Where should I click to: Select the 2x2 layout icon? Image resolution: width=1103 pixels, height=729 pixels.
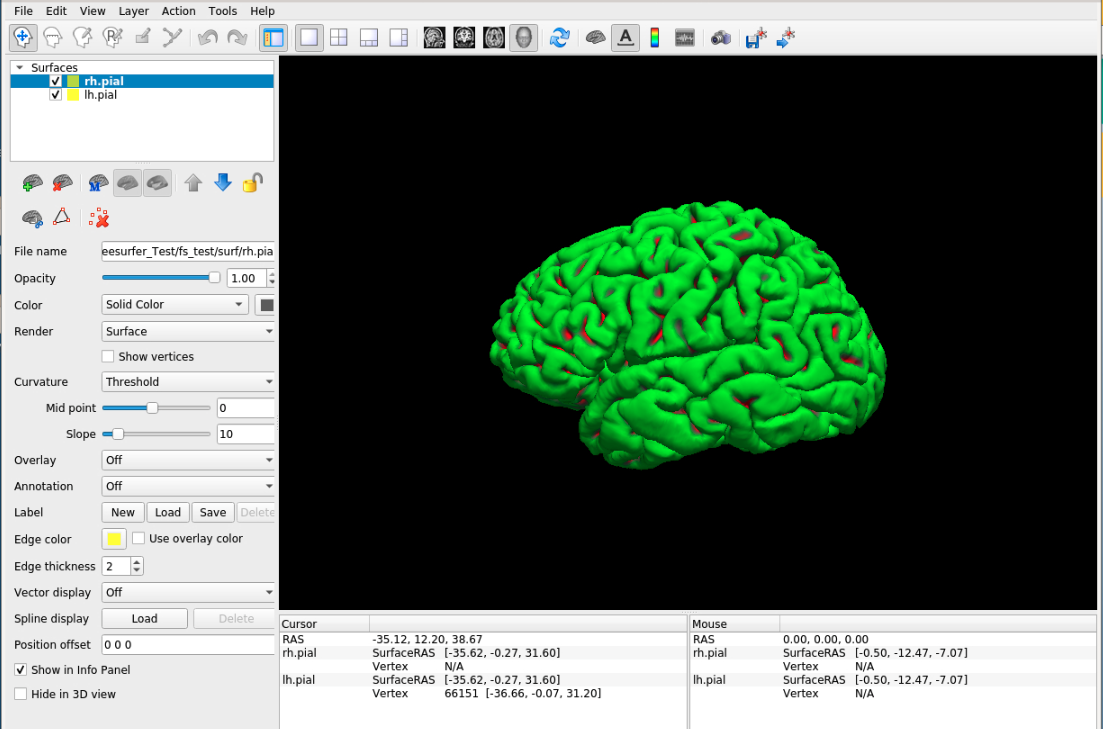339,37
